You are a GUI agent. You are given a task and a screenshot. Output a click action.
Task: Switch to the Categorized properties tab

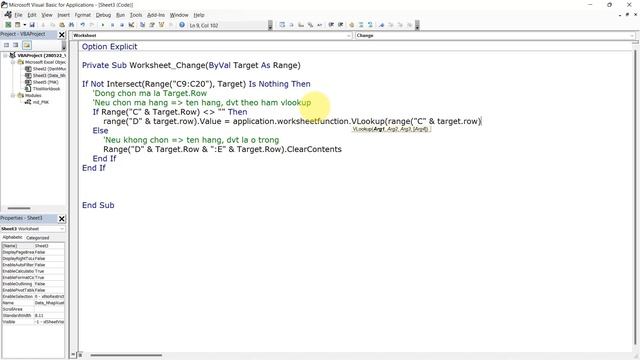pyautogui.click(x=37, y=238)
